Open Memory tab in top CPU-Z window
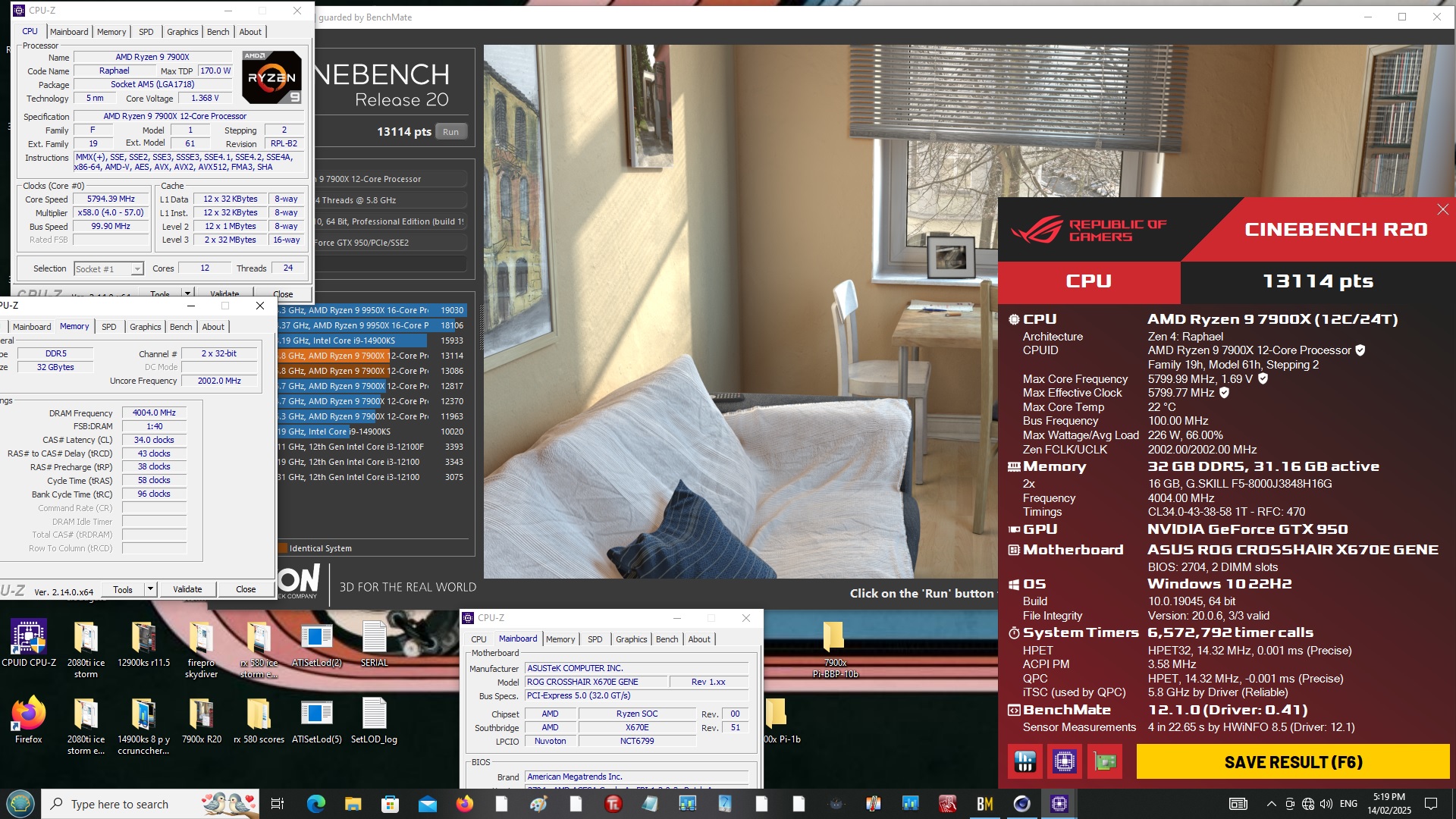The height and width of the screenshot is (819, 1456). 111,32
